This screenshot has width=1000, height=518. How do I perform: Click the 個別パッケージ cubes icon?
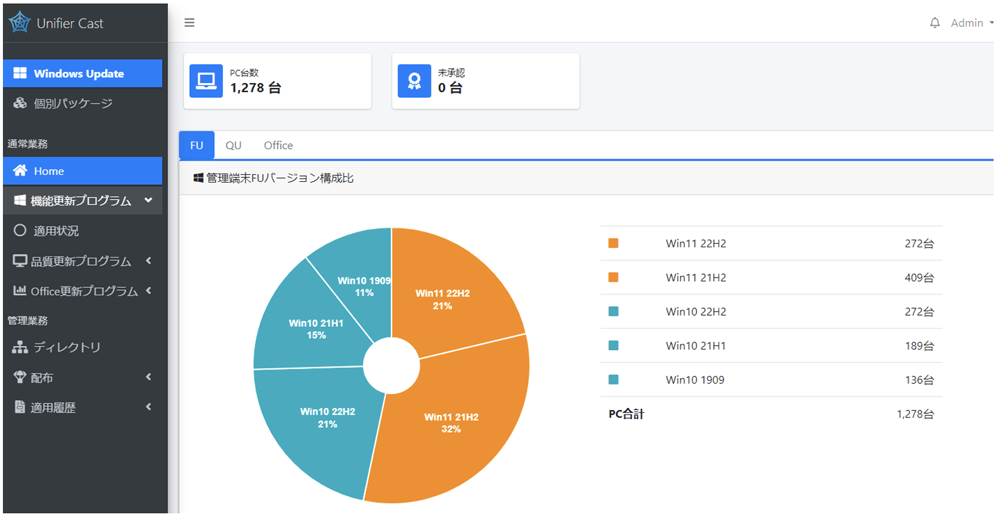[20, 104]
